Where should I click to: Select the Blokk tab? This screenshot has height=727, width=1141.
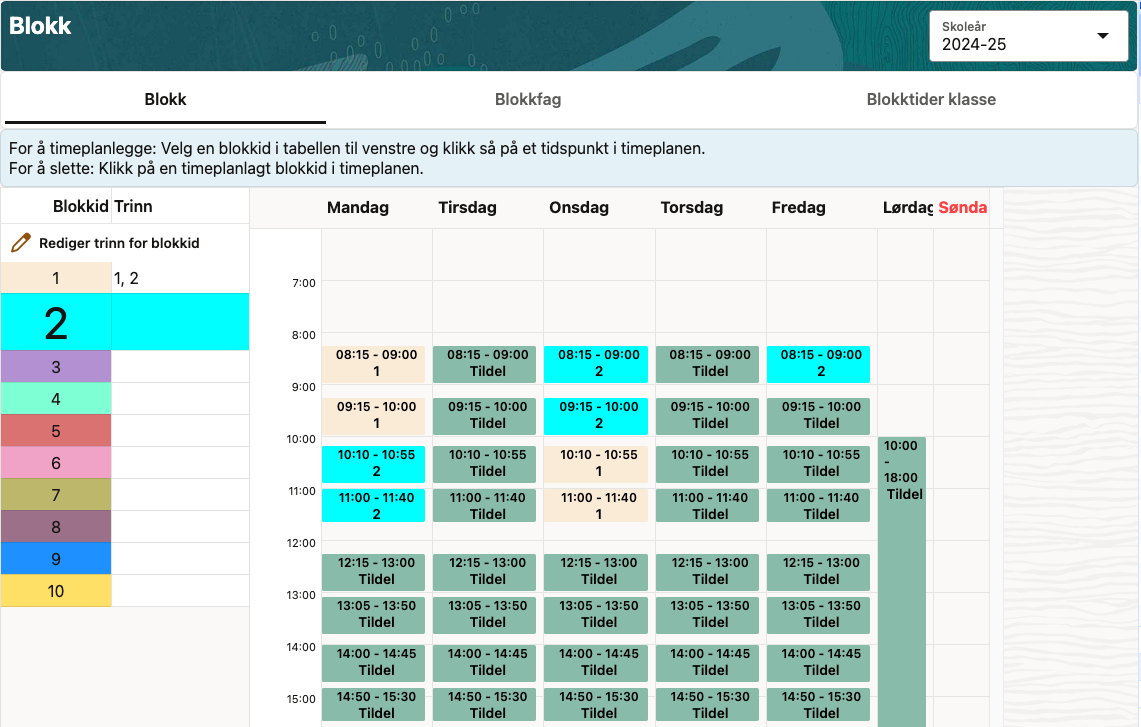pyautogui.click(x=166, y=100)
